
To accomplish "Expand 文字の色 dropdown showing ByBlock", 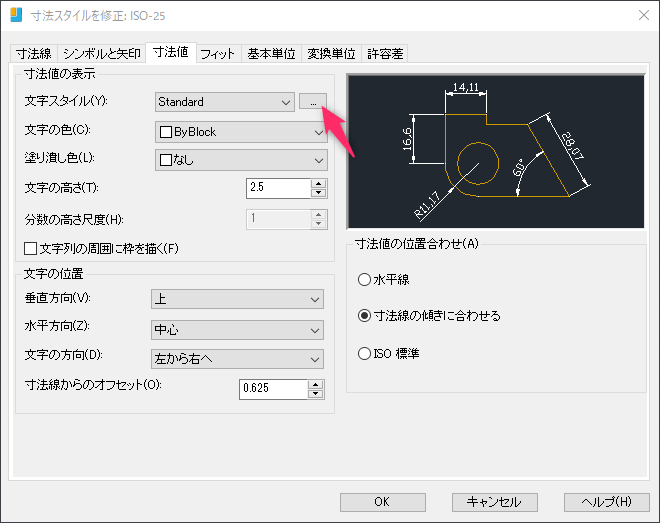I will pos(241,132).
